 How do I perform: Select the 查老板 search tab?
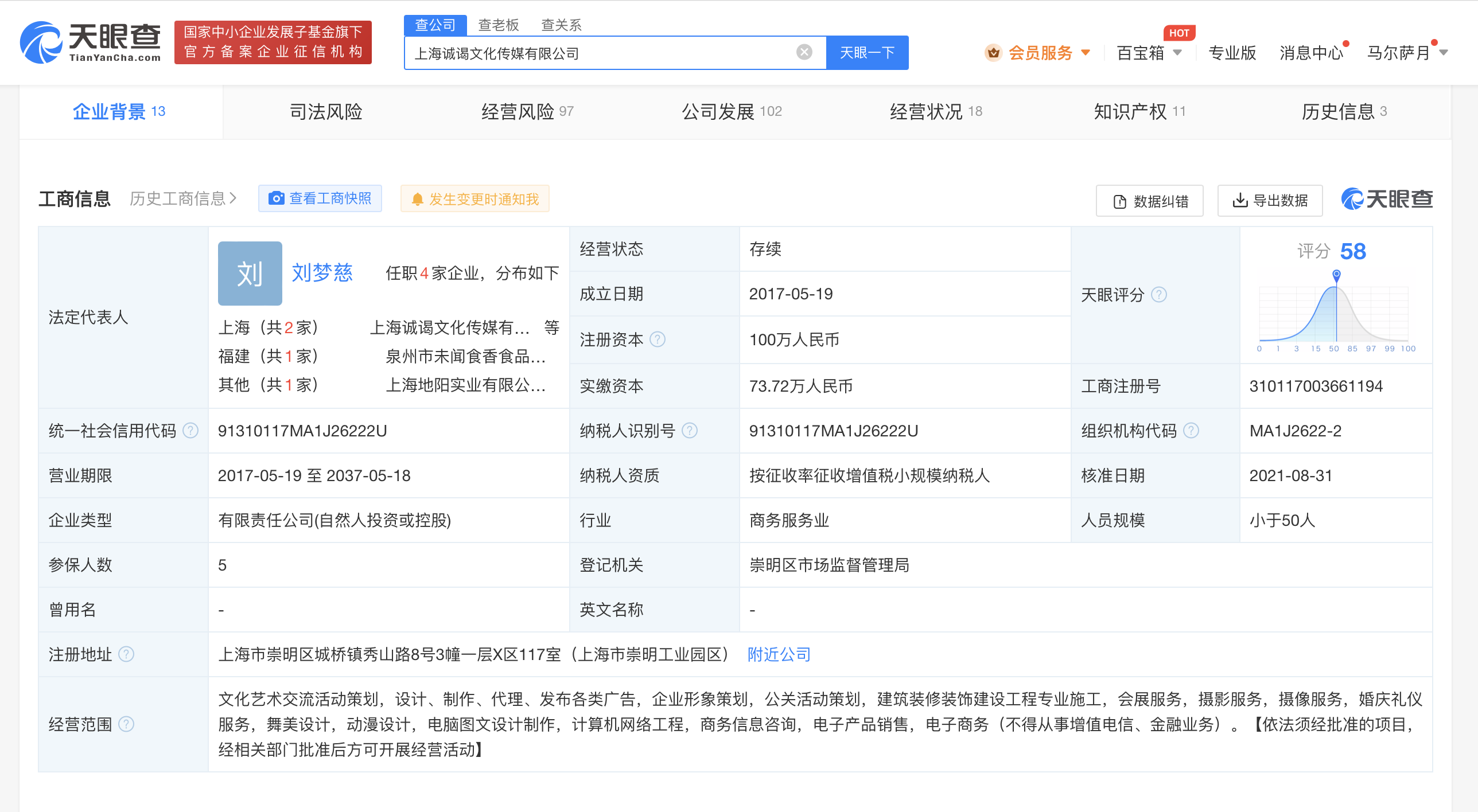point(498,25)
